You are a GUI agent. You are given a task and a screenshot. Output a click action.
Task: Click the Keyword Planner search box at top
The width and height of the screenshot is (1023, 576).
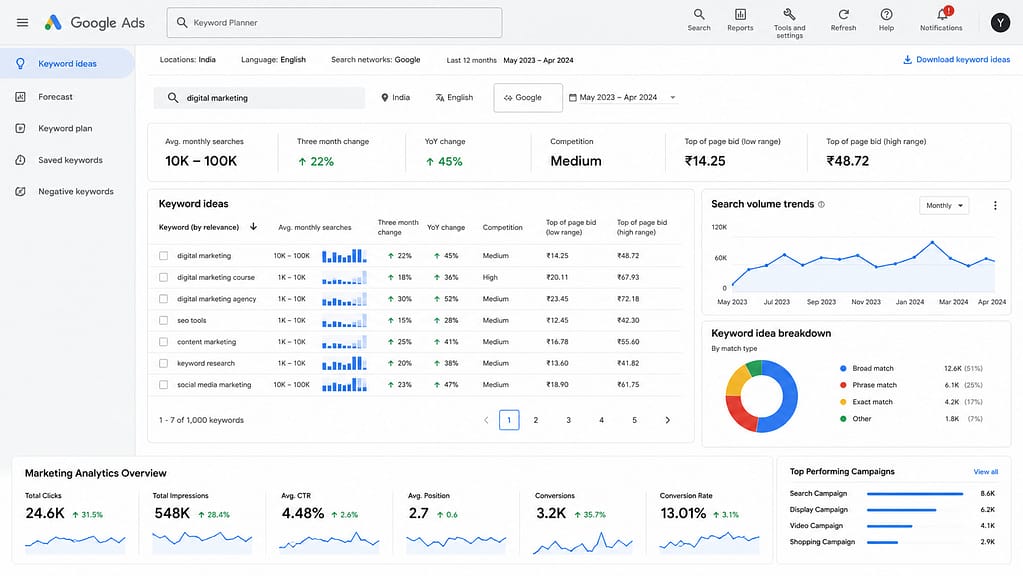tap(334, 23)
